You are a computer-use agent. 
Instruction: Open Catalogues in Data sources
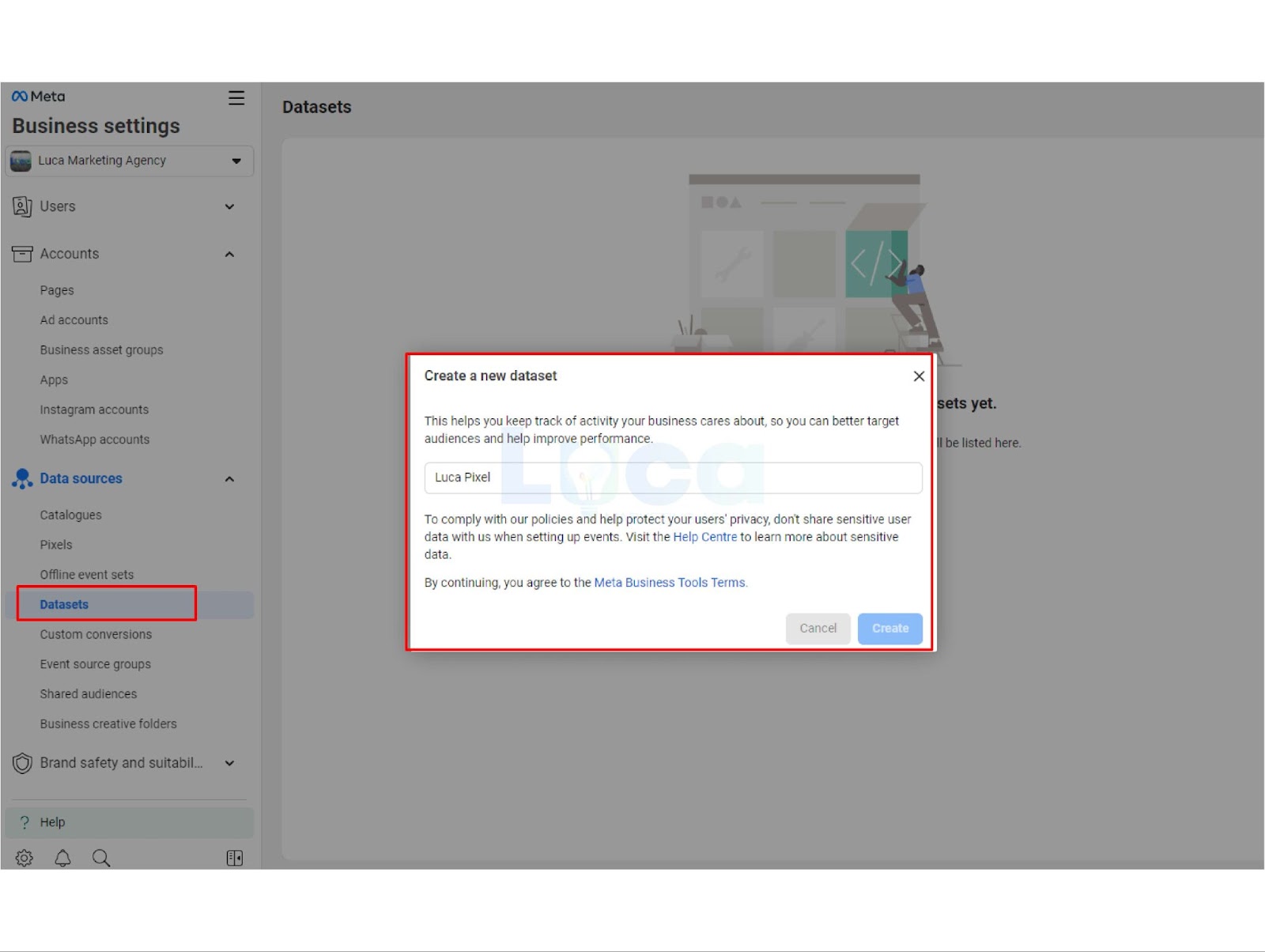(x=71, y=515)
